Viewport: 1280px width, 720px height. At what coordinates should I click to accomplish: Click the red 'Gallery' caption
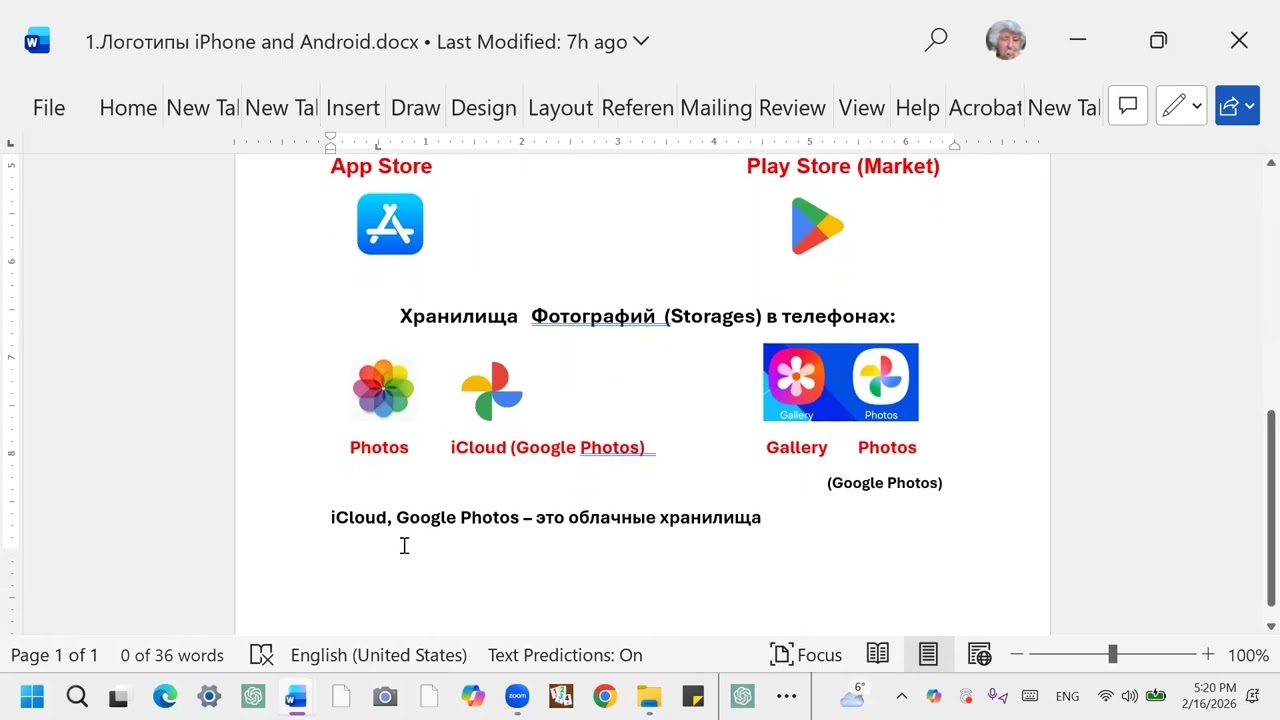point(797,447)
